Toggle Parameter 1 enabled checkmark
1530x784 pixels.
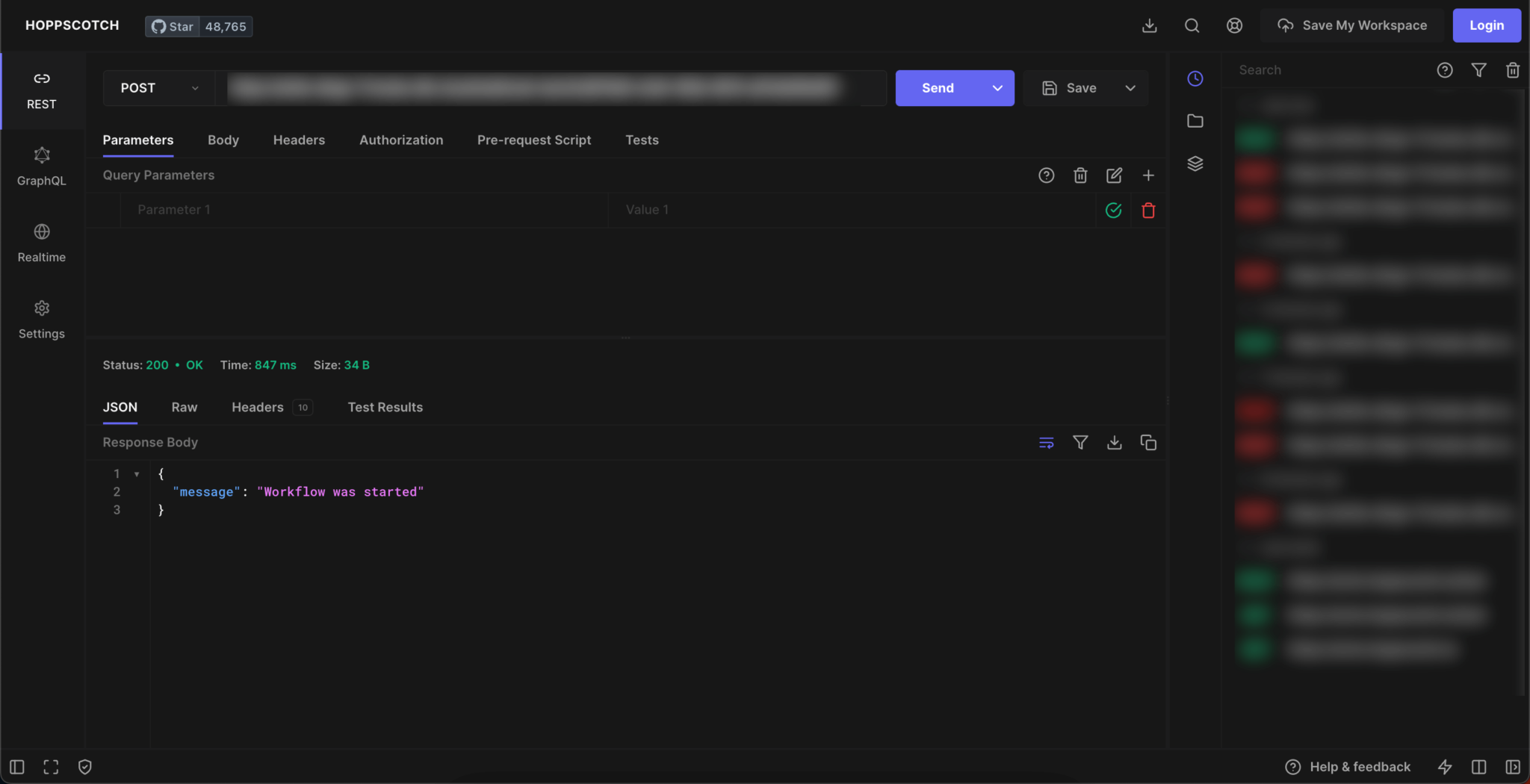[1113, 211]
